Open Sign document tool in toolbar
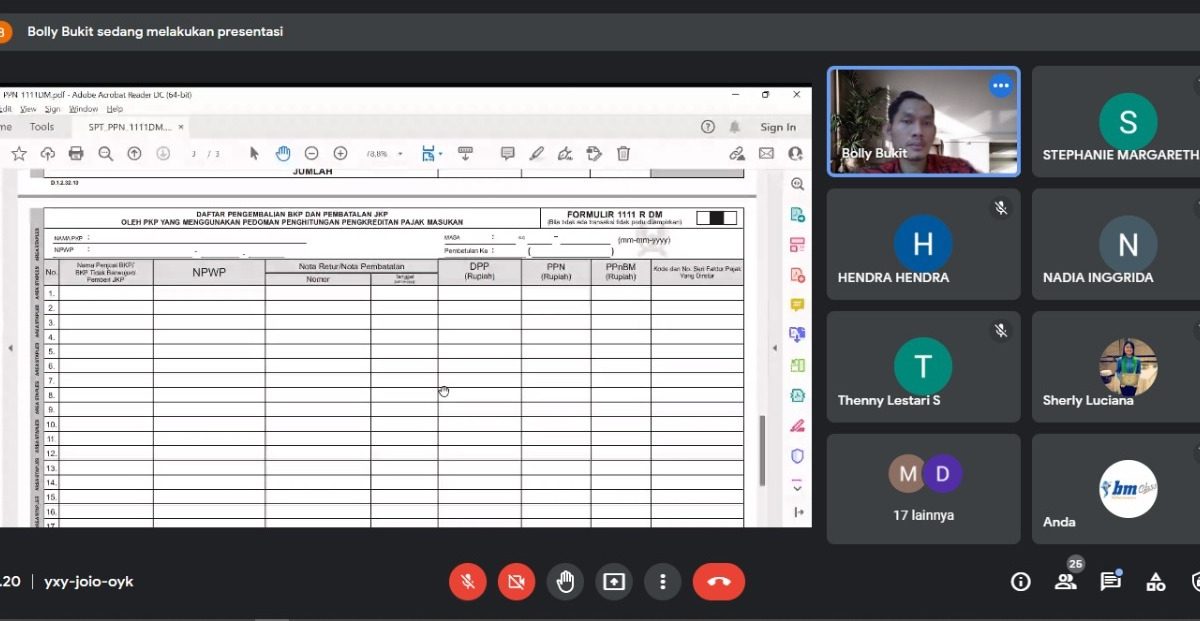 tap(565, 154)
